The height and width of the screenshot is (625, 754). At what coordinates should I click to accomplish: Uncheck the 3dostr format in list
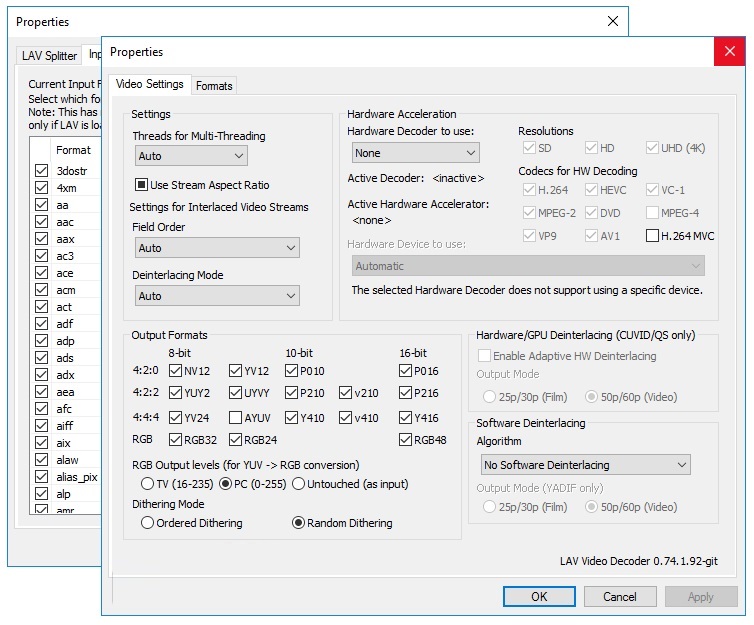tap(41, 171)
